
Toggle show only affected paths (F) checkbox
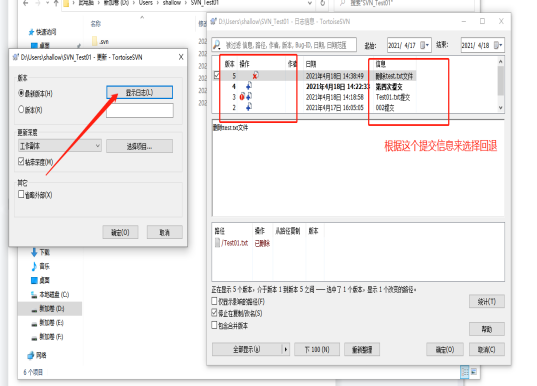coord(214,301)
